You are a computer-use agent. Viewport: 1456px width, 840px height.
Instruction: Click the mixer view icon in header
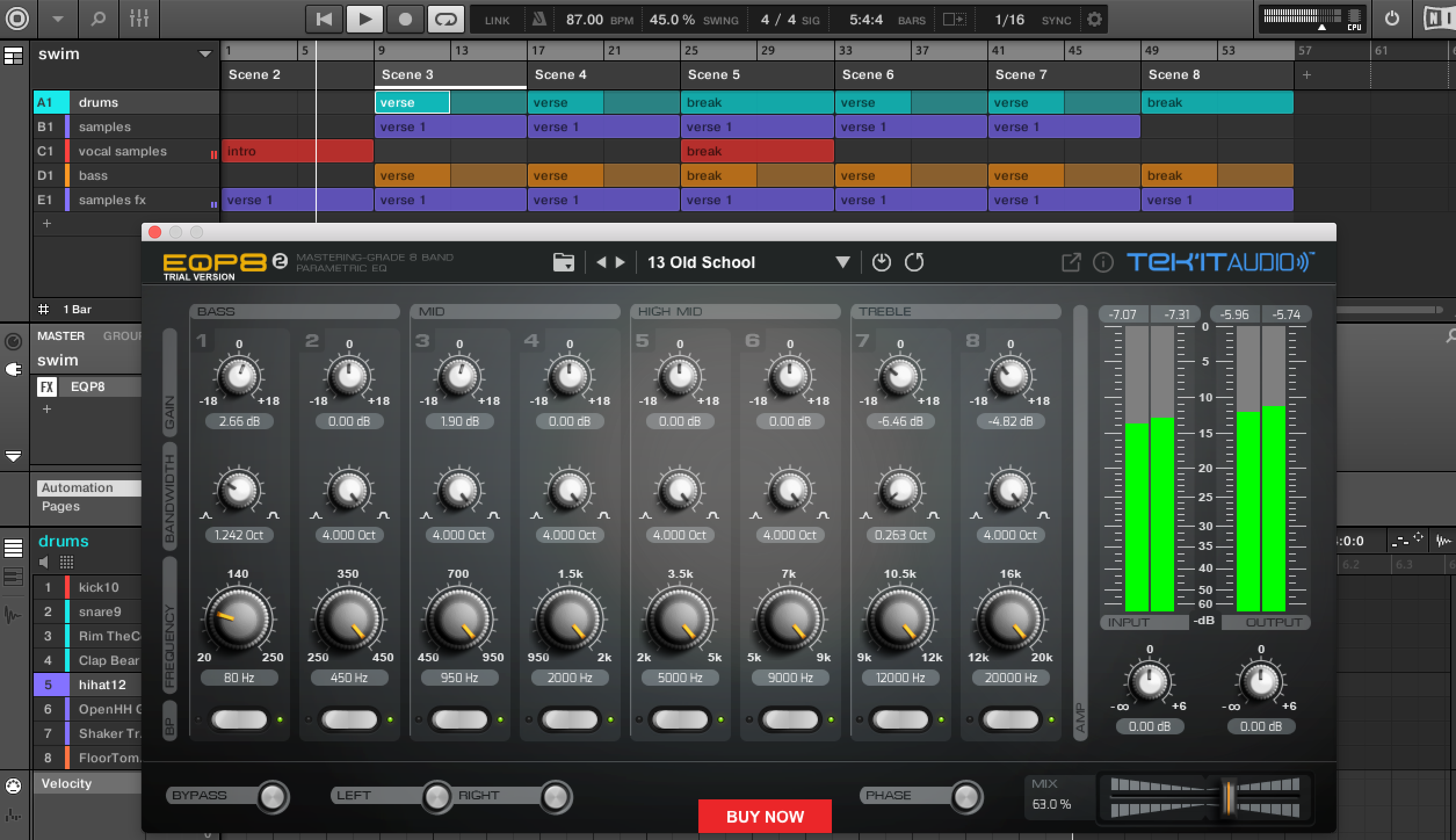(x=139, y=19)
